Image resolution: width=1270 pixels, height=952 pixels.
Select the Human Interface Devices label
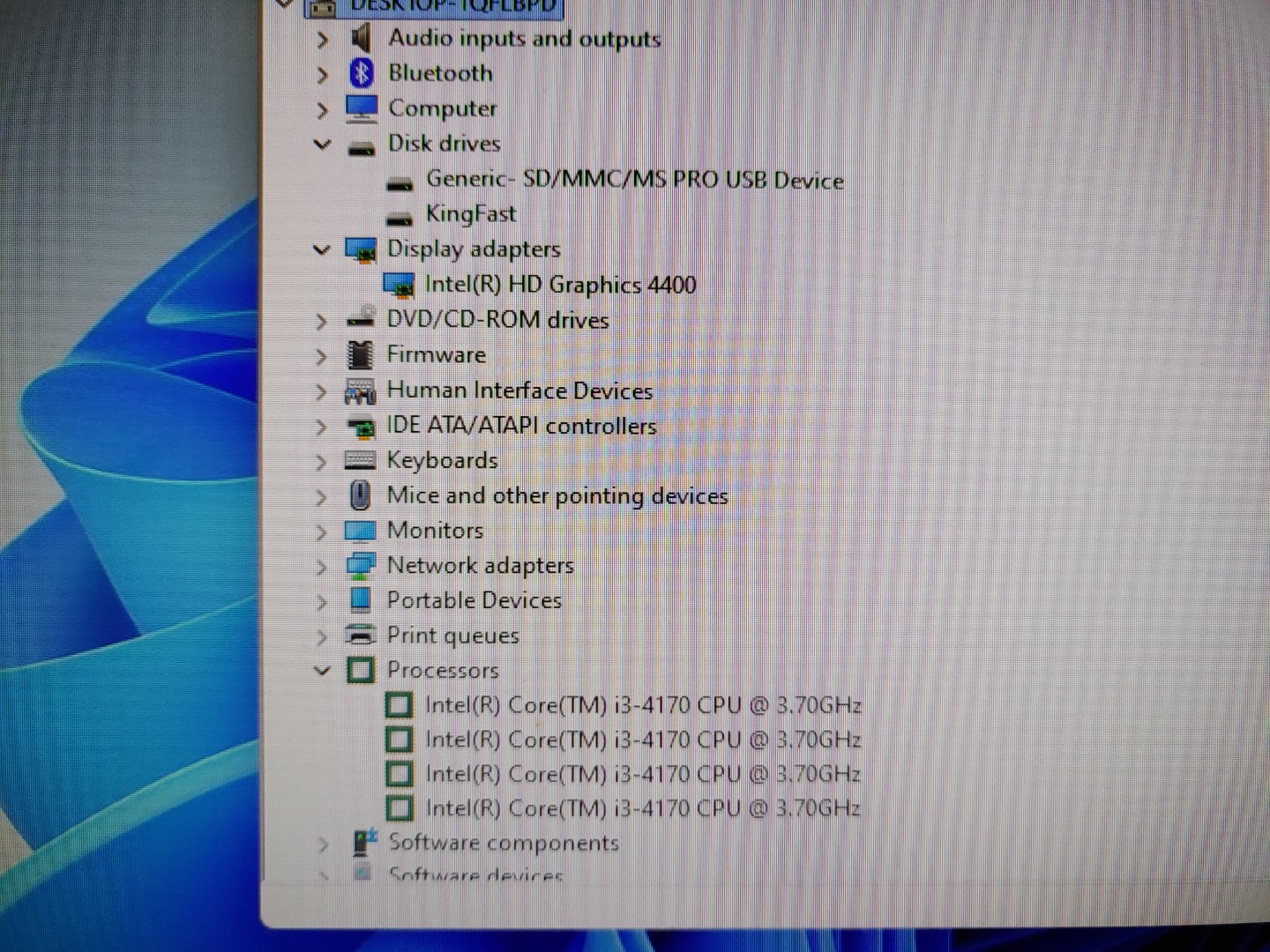click(x=520, y=390)
